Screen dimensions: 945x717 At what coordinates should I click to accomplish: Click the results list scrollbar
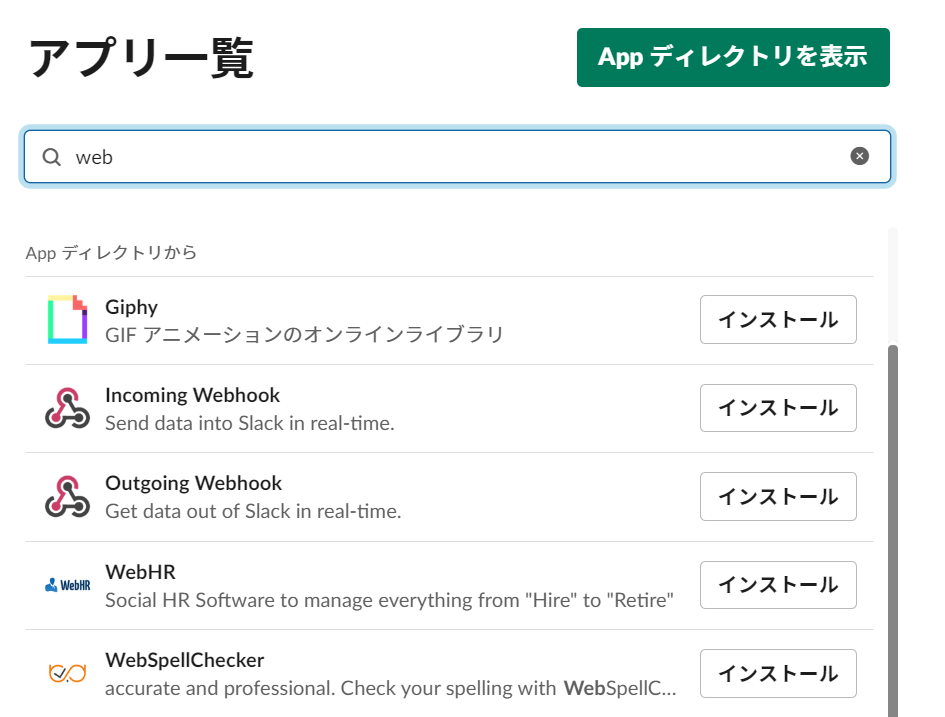(x=893, y=530)
